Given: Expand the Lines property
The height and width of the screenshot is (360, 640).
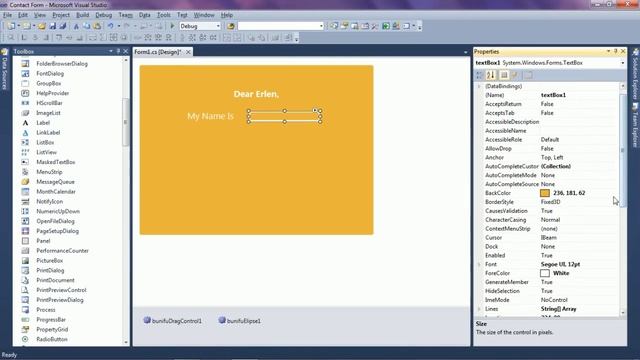Looking at the screenshot, I should (479, 309).
